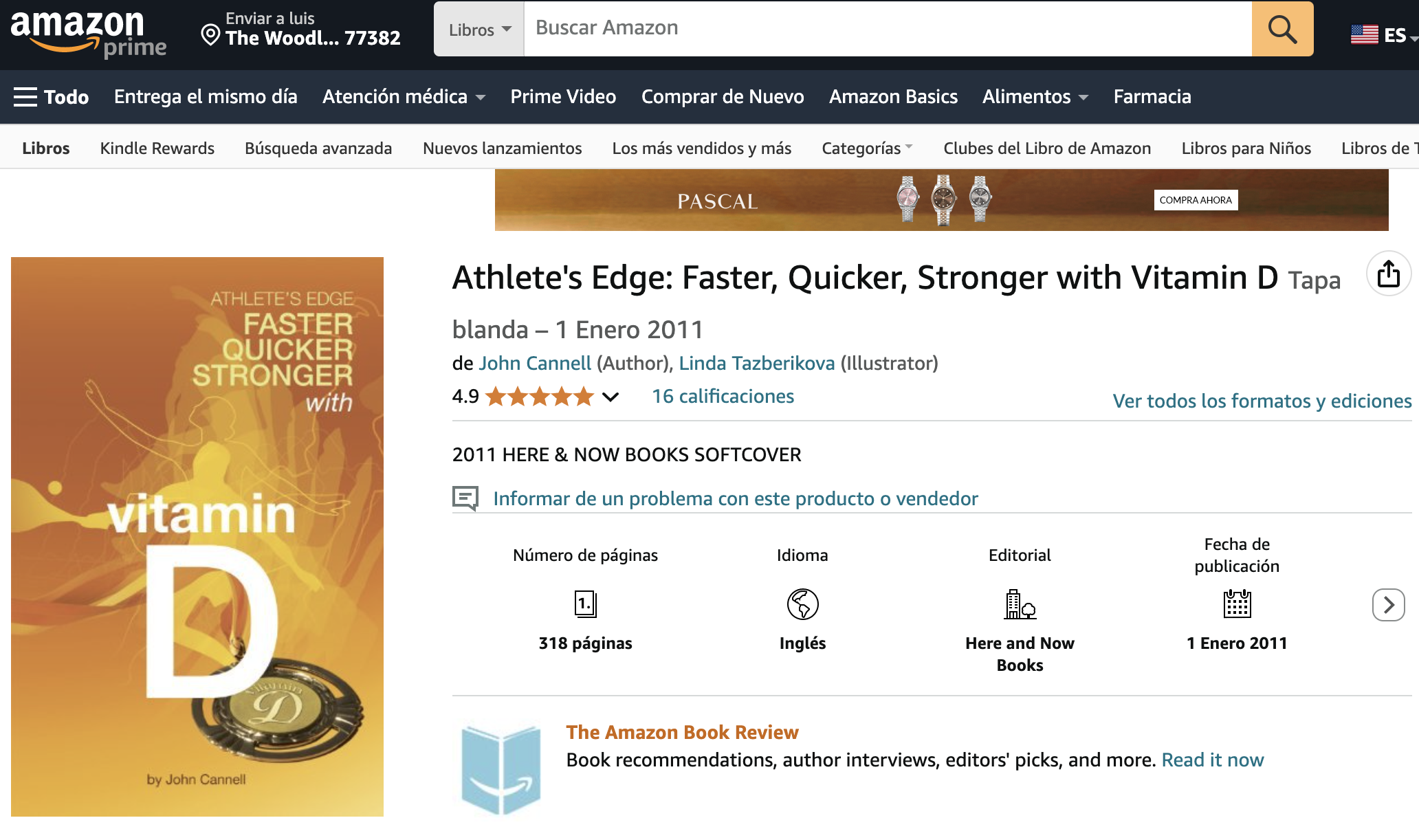Click the share icon beside the title
Viewport: 1419px width, 840px height.
click(1388, 274)
